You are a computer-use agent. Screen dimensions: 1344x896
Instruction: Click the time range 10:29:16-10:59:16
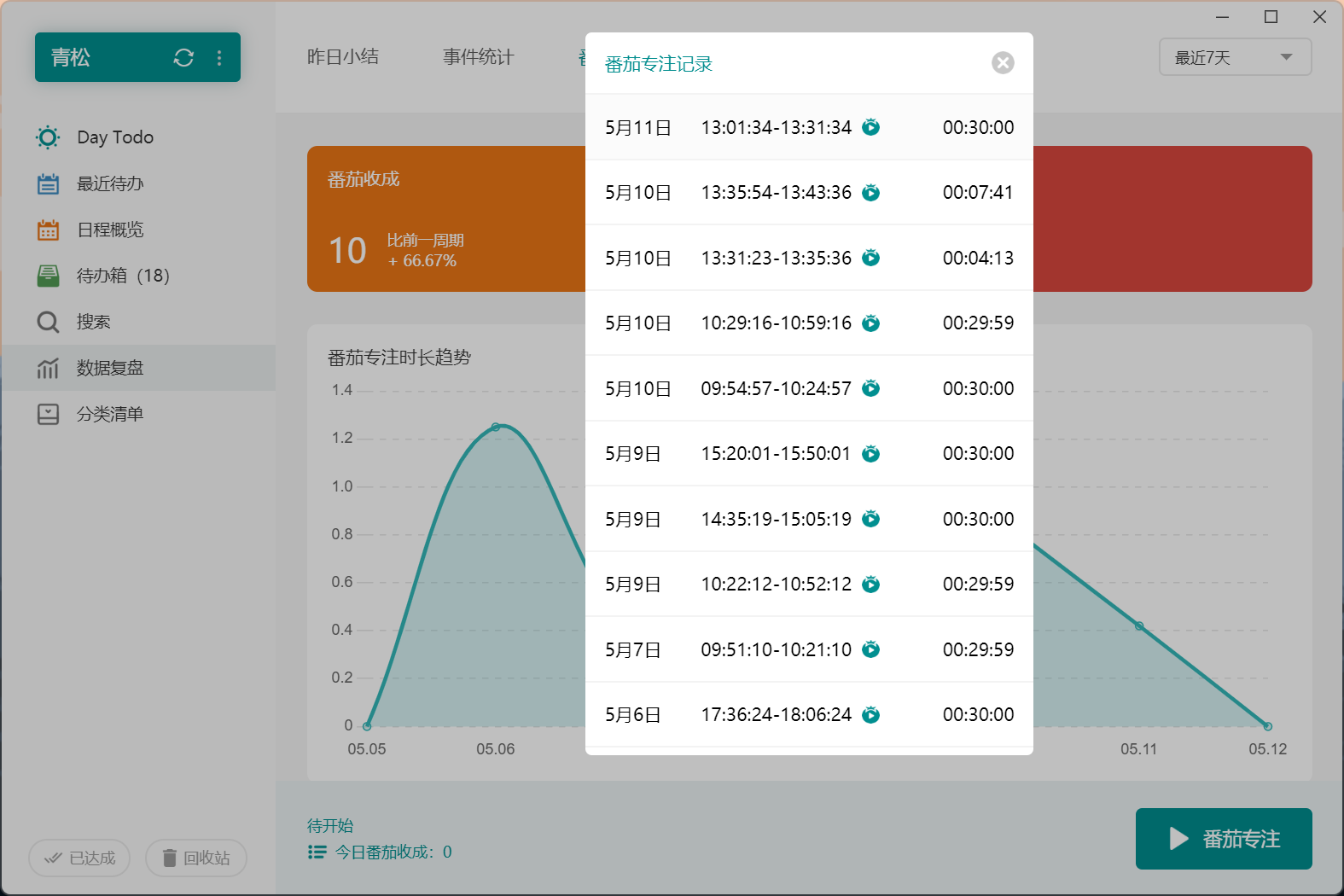(x=777, y=323)
